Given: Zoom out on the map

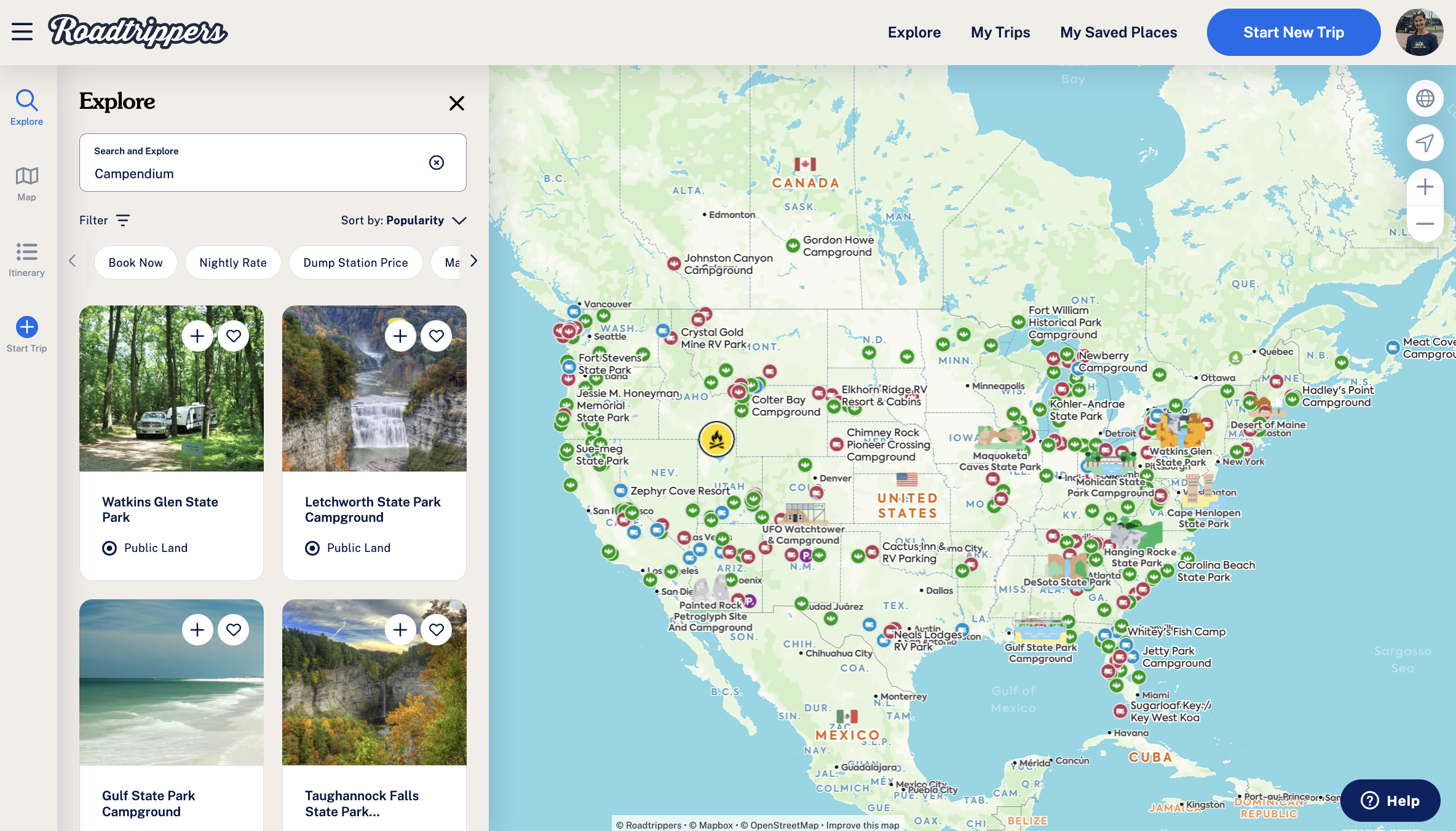Looking at the screenshot, I should [1425, 224].
